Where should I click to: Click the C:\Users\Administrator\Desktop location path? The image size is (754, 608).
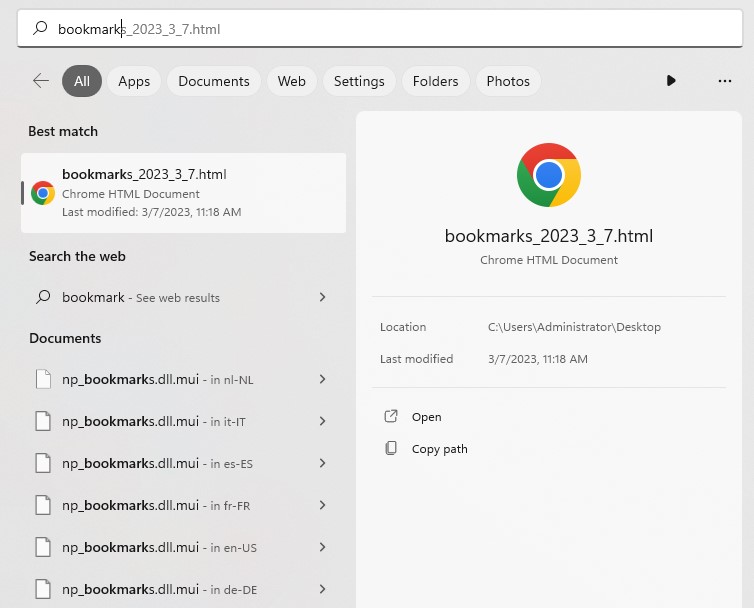(x=574, y=327)
